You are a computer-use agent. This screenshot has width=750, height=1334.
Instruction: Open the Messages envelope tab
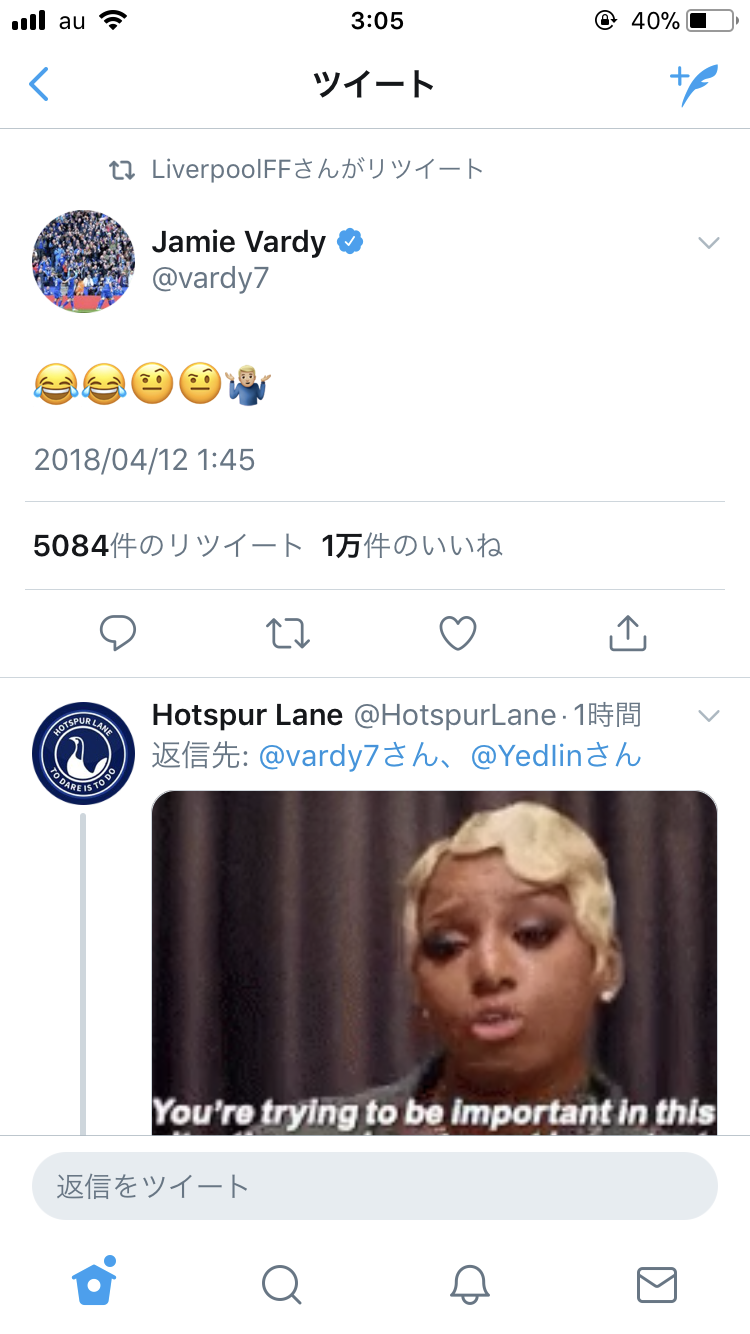tap(657, 1284)
